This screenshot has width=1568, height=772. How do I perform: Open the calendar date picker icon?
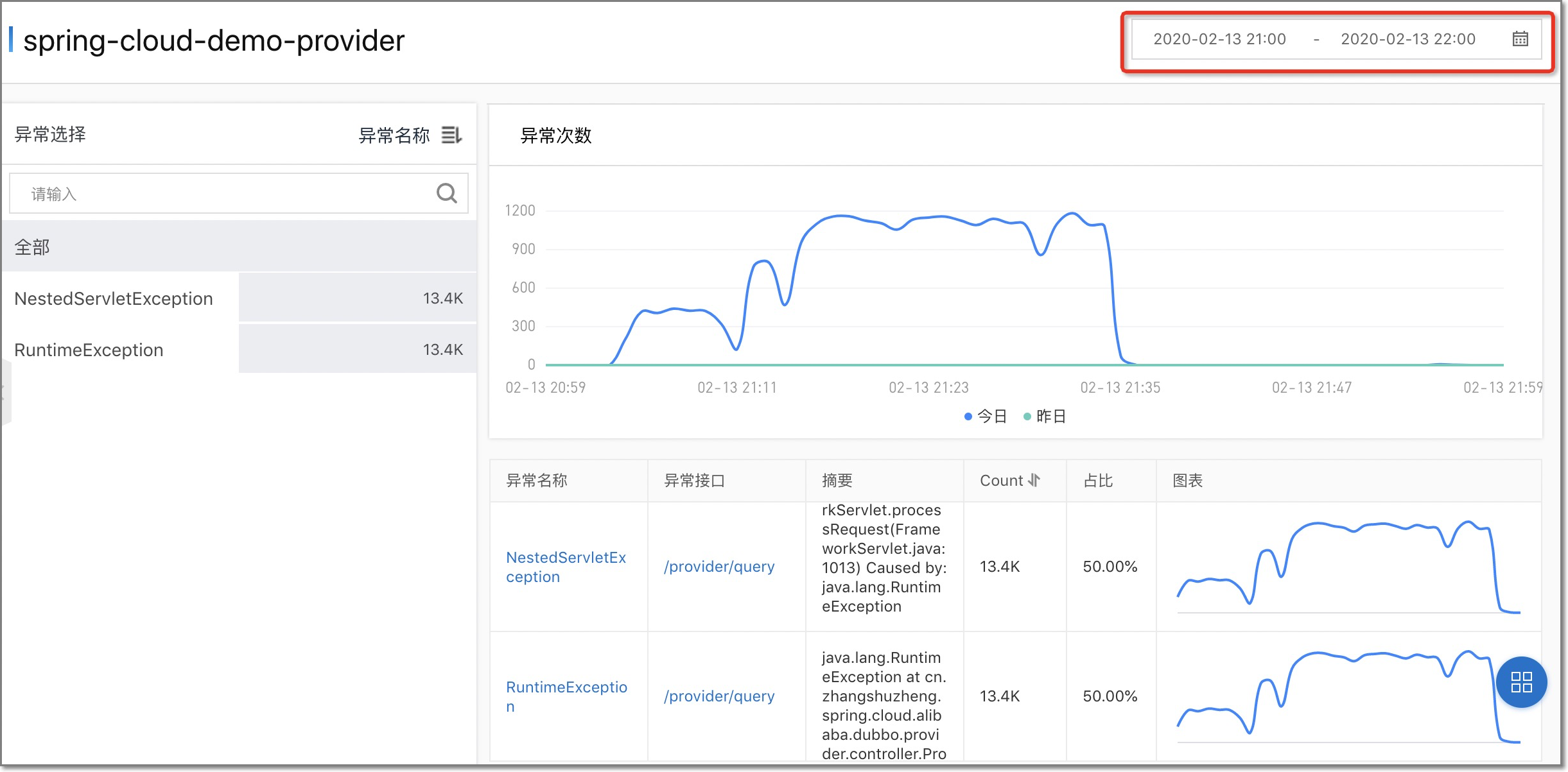pos(1520,39)
